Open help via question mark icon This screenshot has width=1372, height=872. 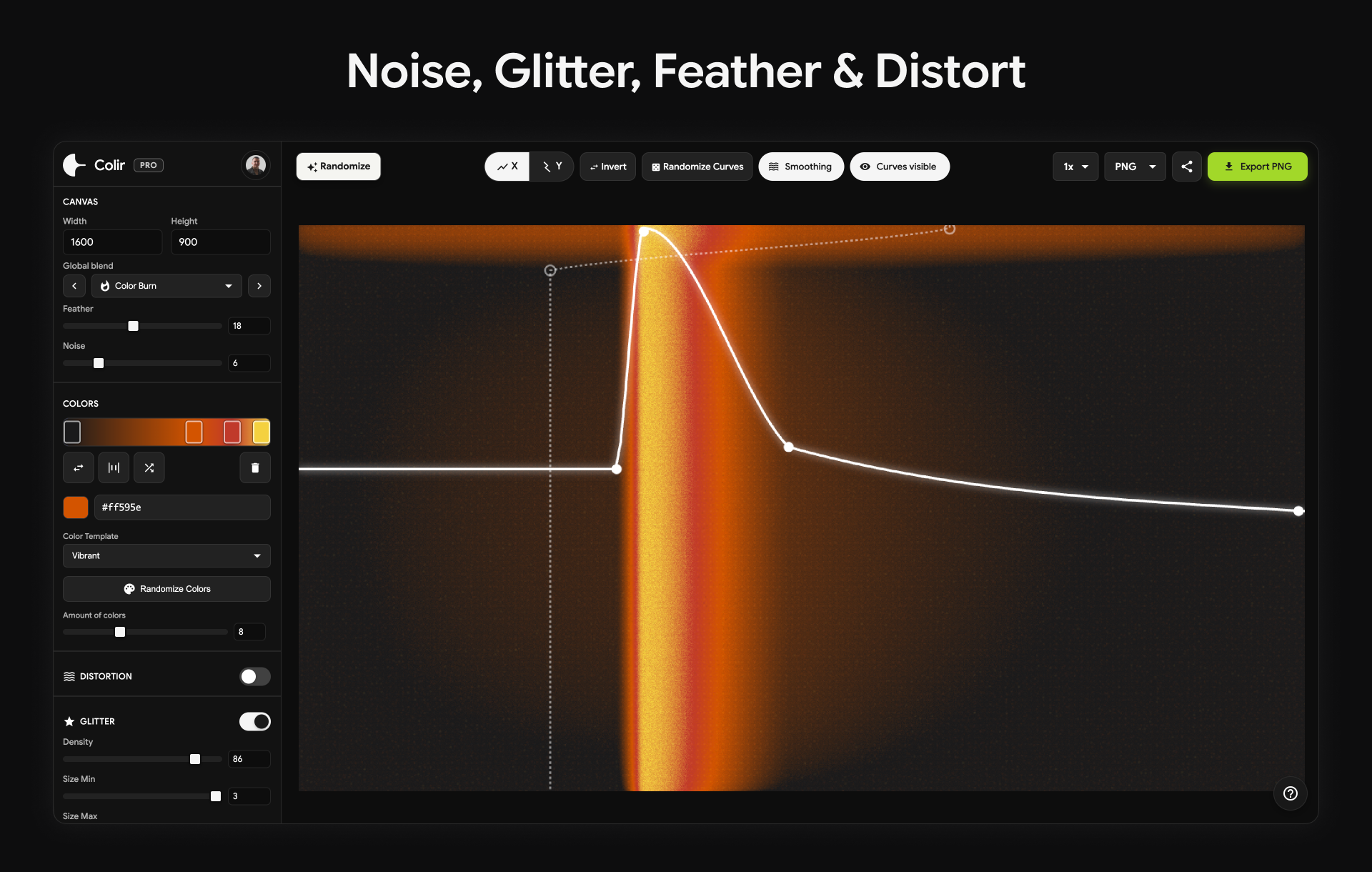1290,793
